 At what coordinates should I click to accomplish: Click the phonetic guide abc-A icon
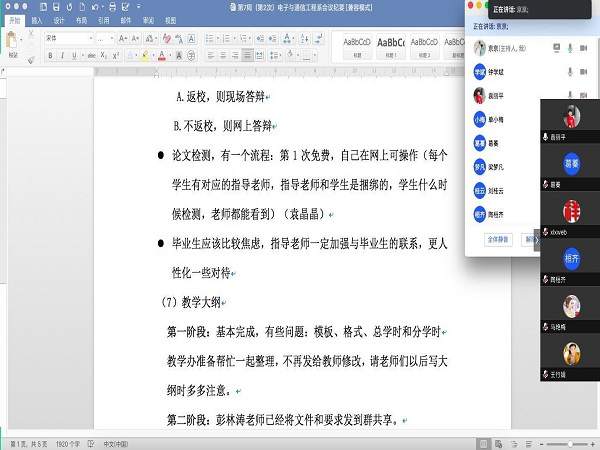pyautogui.click(x=179, y=38)
